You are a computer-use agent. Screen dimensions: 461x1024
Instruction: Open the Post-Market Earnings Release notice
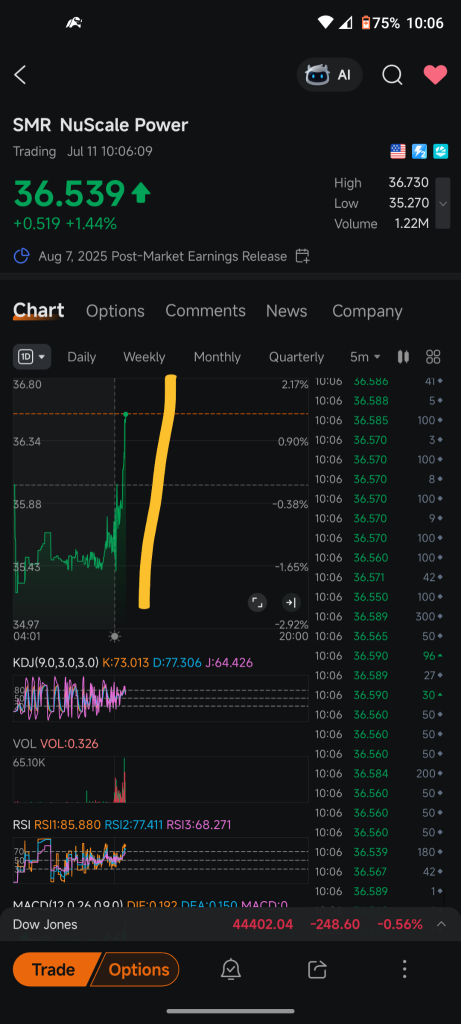coord(163,256)
